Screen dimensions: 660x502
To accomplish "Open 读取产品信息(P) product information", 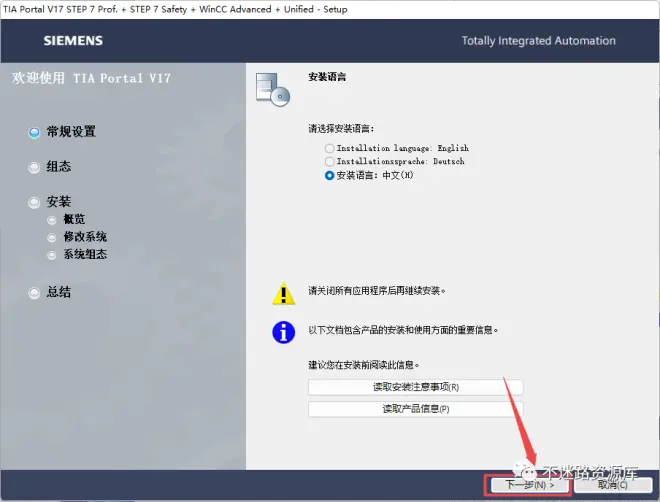I will click(x=415, y=409).
